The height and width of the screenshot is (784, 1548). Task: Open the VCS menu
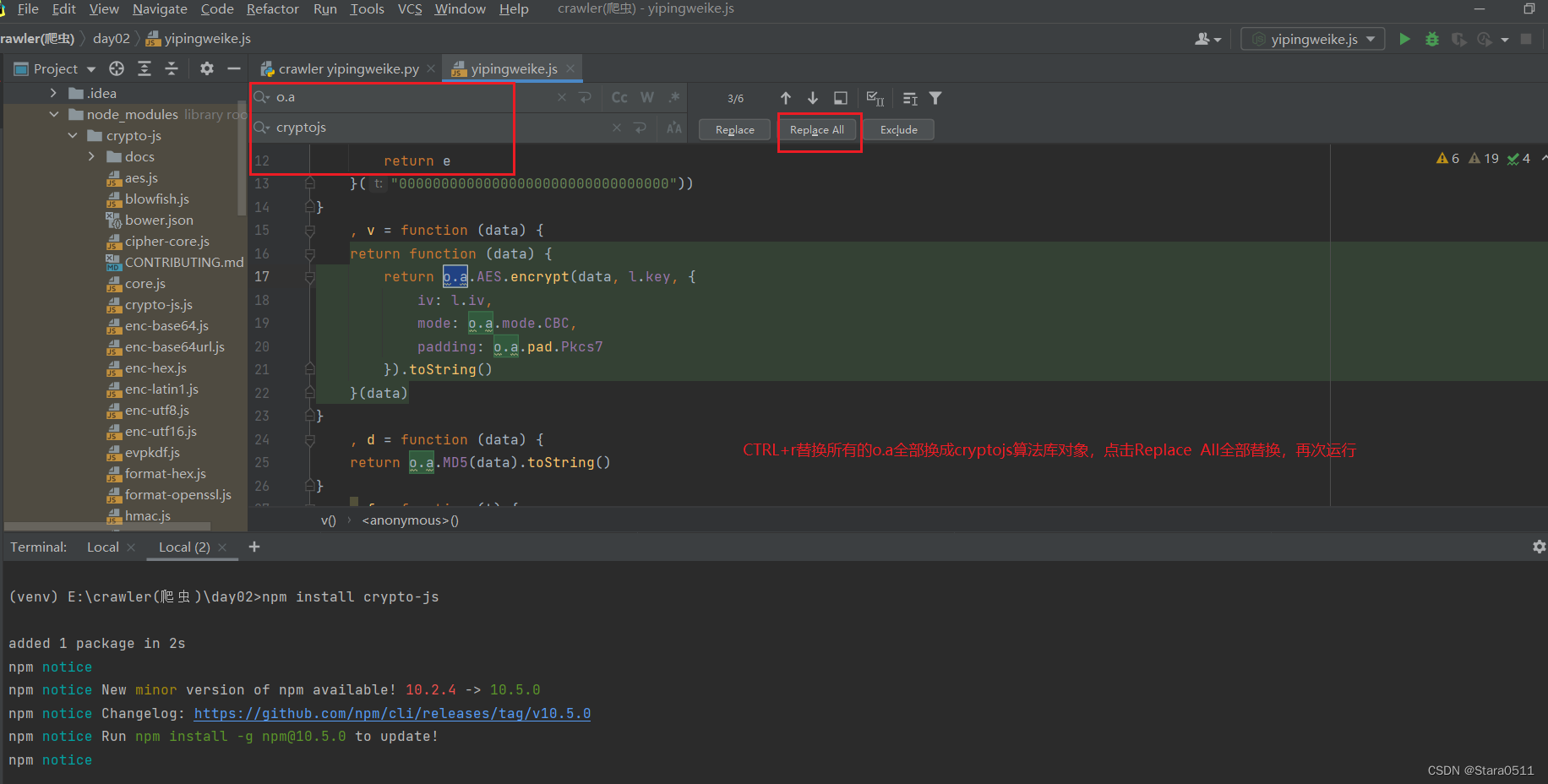click(x=410, y=8)
